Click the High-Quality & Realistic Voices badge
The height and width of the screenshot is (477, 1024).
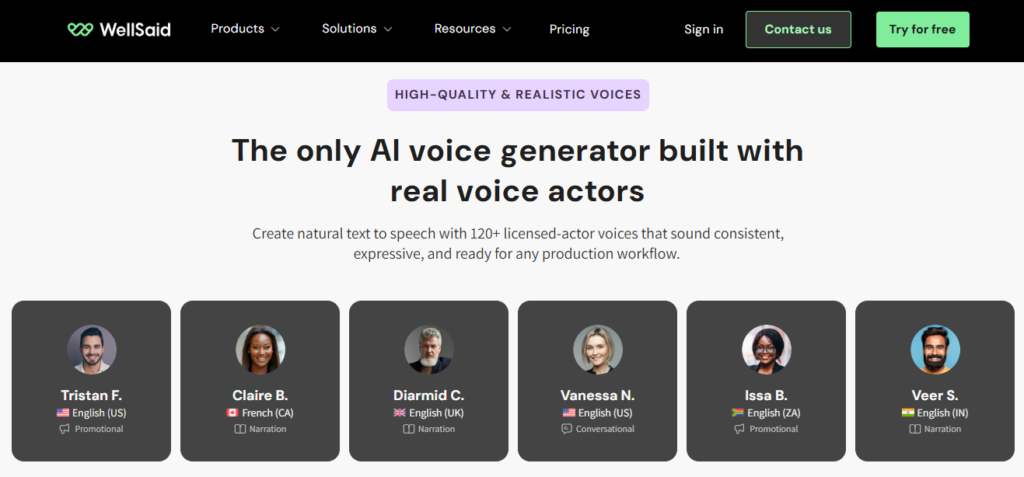pyautogui.click(x=517, y=95)
